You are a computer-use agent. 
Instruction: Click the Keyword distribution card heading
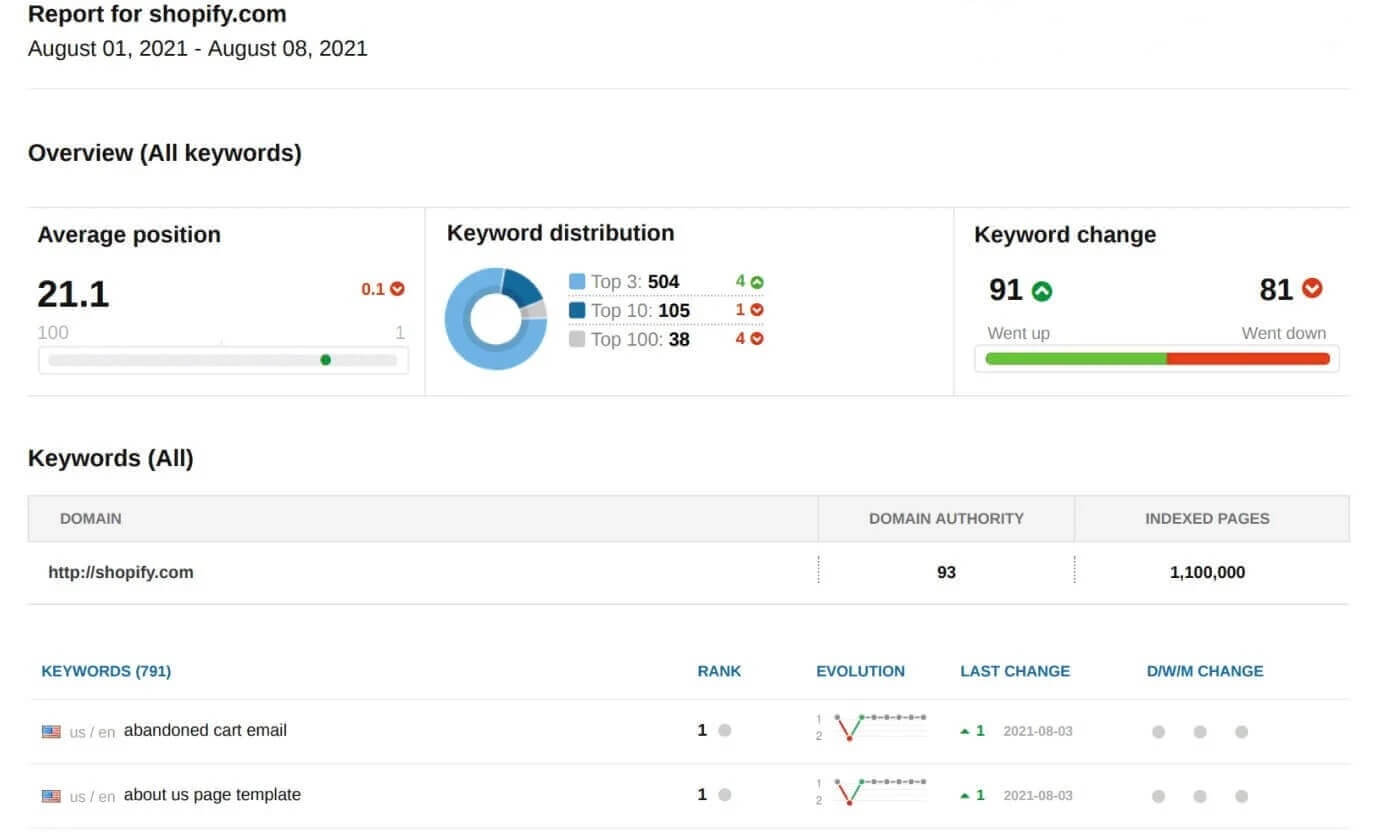(x=561, y=233)
